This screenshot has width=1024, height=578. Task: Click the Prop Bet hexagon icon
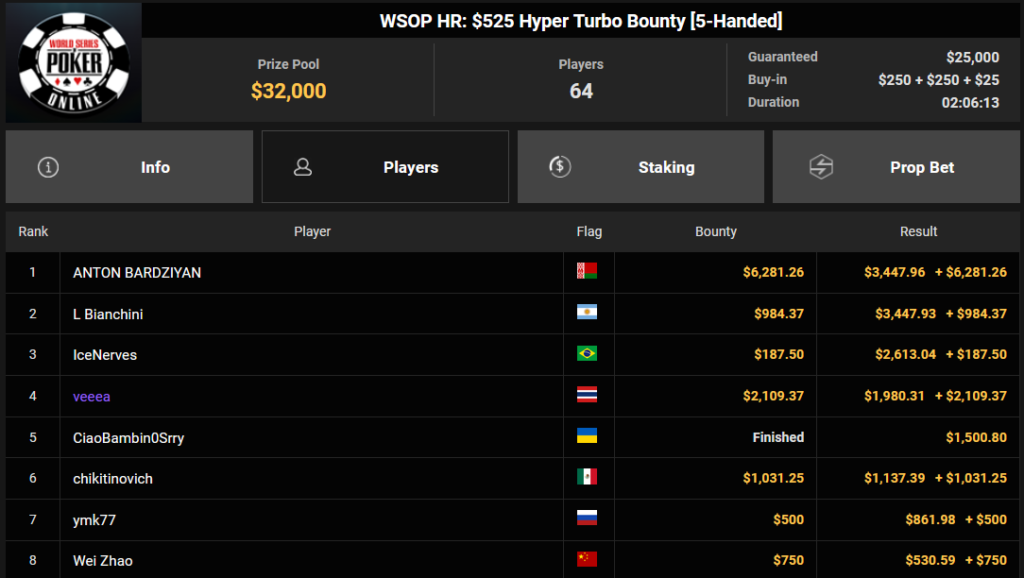point(821,167)
